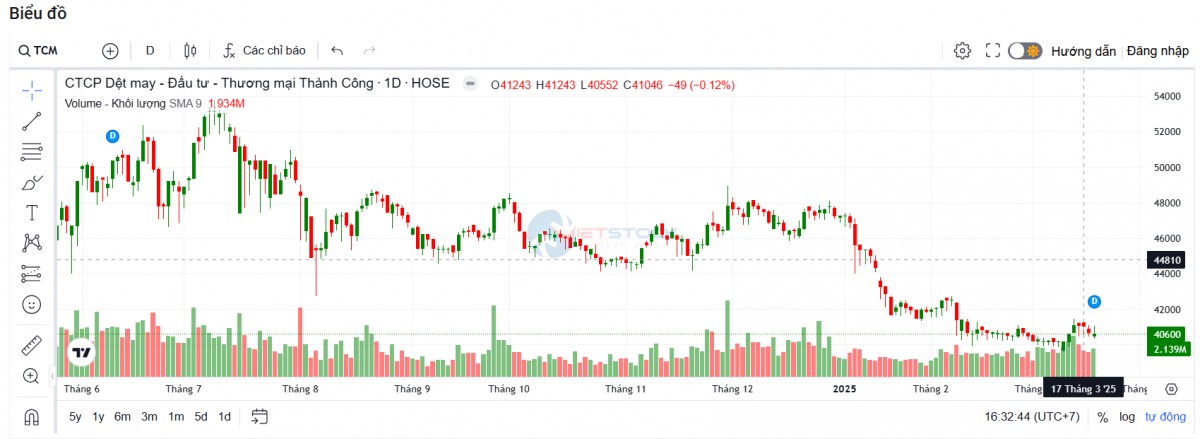Select the text annotation tool
The height and width of the screenshot is (439, 1200).
(32, 212)
